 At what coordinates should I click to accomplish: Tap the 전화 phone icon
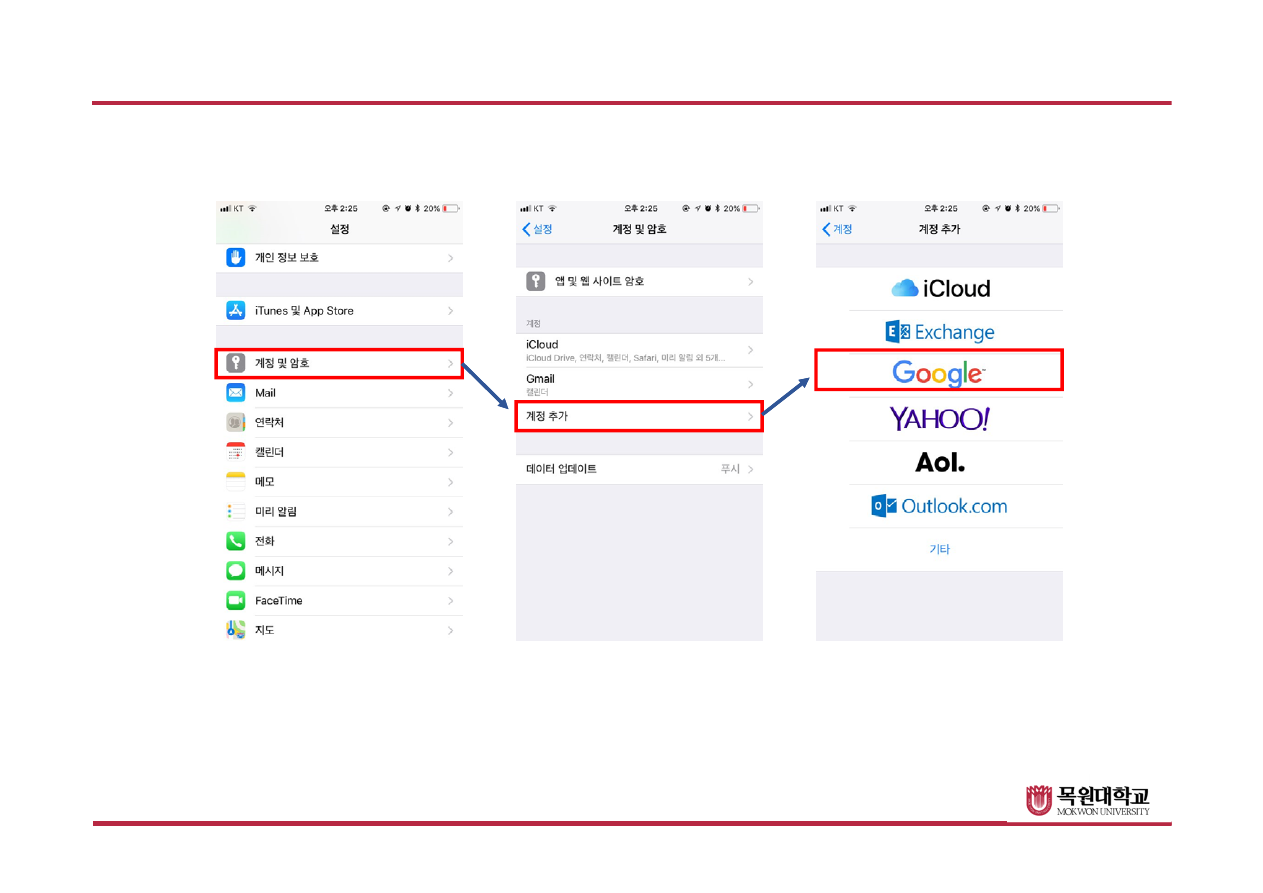[x=235, y=541]
